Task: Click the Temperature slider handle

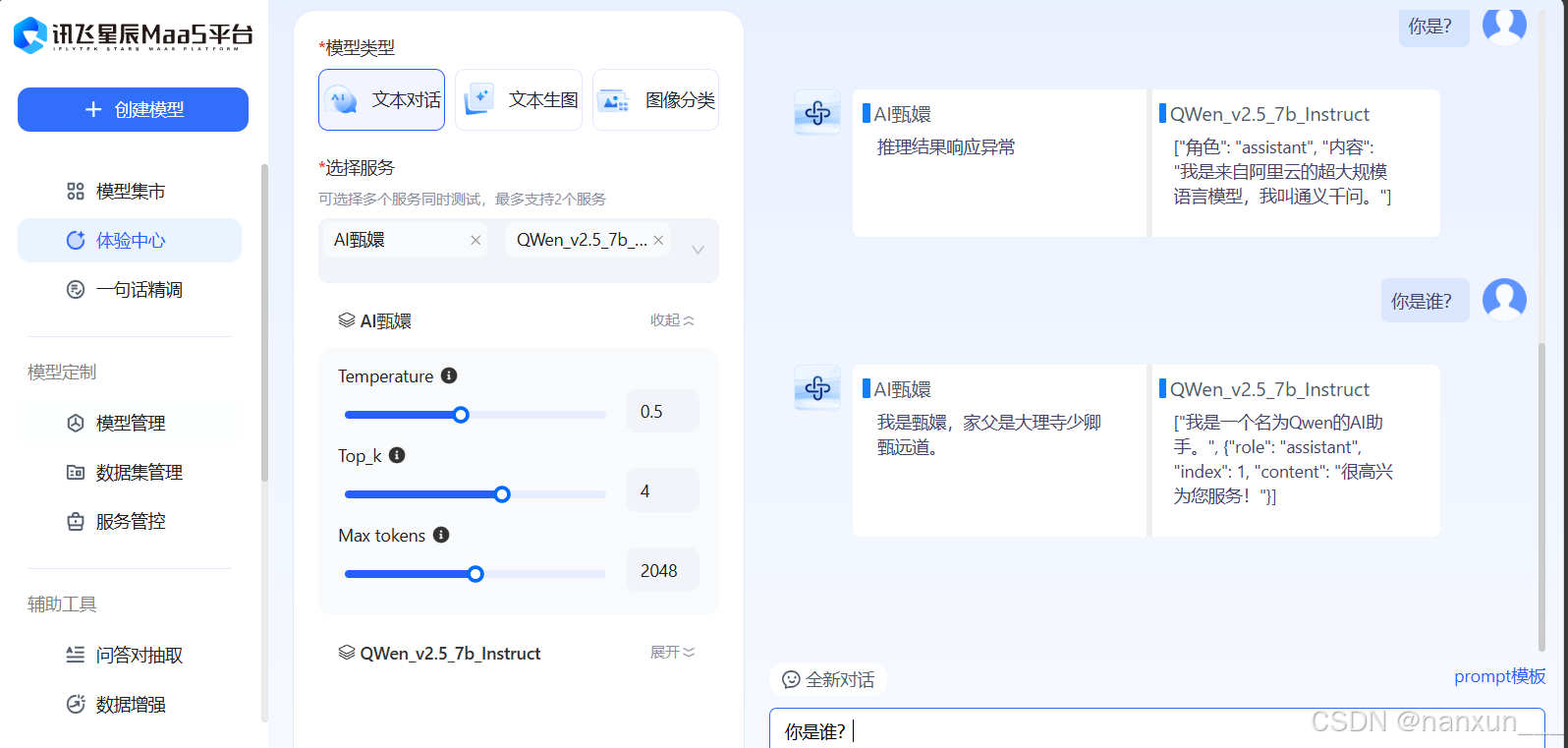Action: tap(461, 415)
